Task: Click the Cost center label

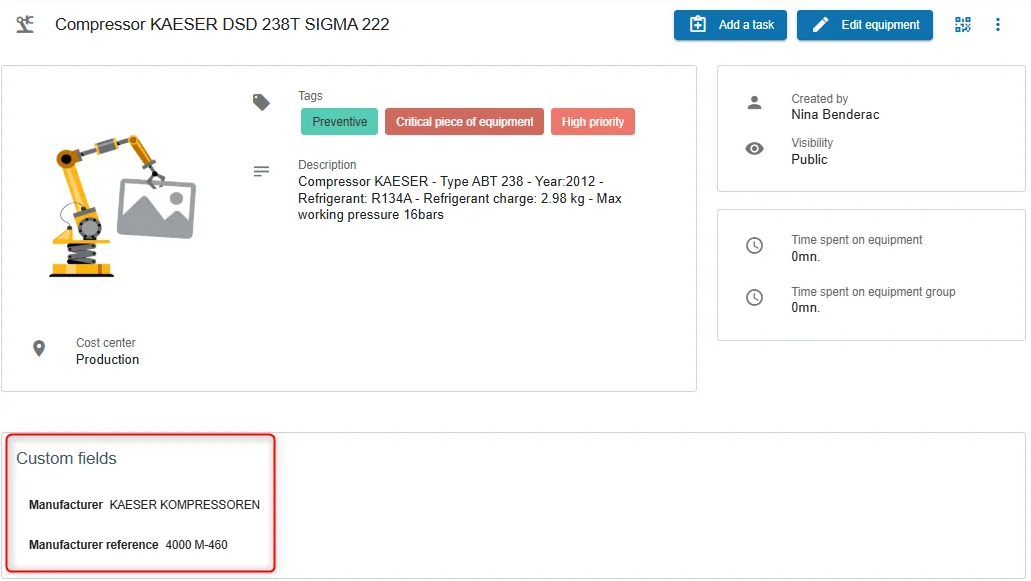Action: tap(106, 342)
